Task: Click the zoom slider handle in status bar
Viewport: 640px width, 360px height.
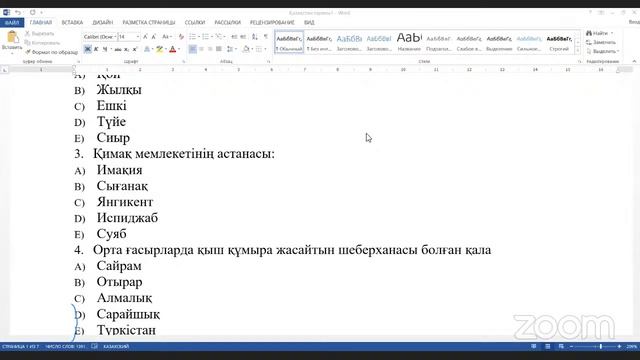Action: point(601,347)
